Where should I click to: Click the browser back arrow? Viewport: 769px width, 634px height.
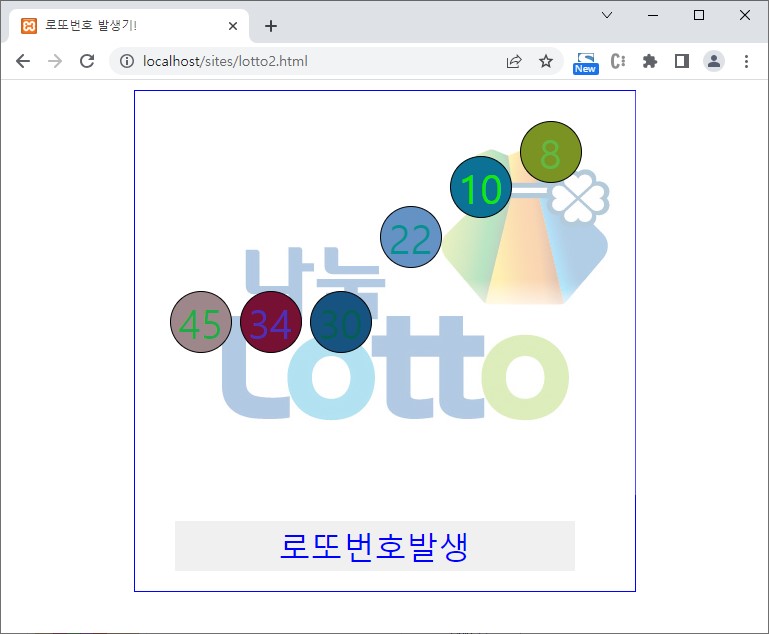[x=23, y=61]
